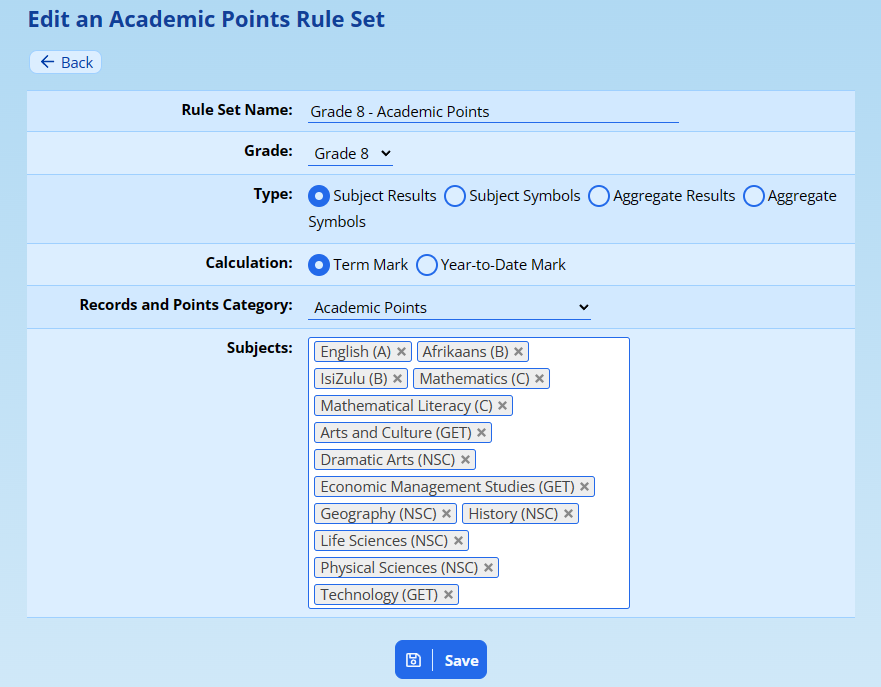This screenshot has height=687, width=881.
Task: Click the Back button
Action: (x=66, y=62)
